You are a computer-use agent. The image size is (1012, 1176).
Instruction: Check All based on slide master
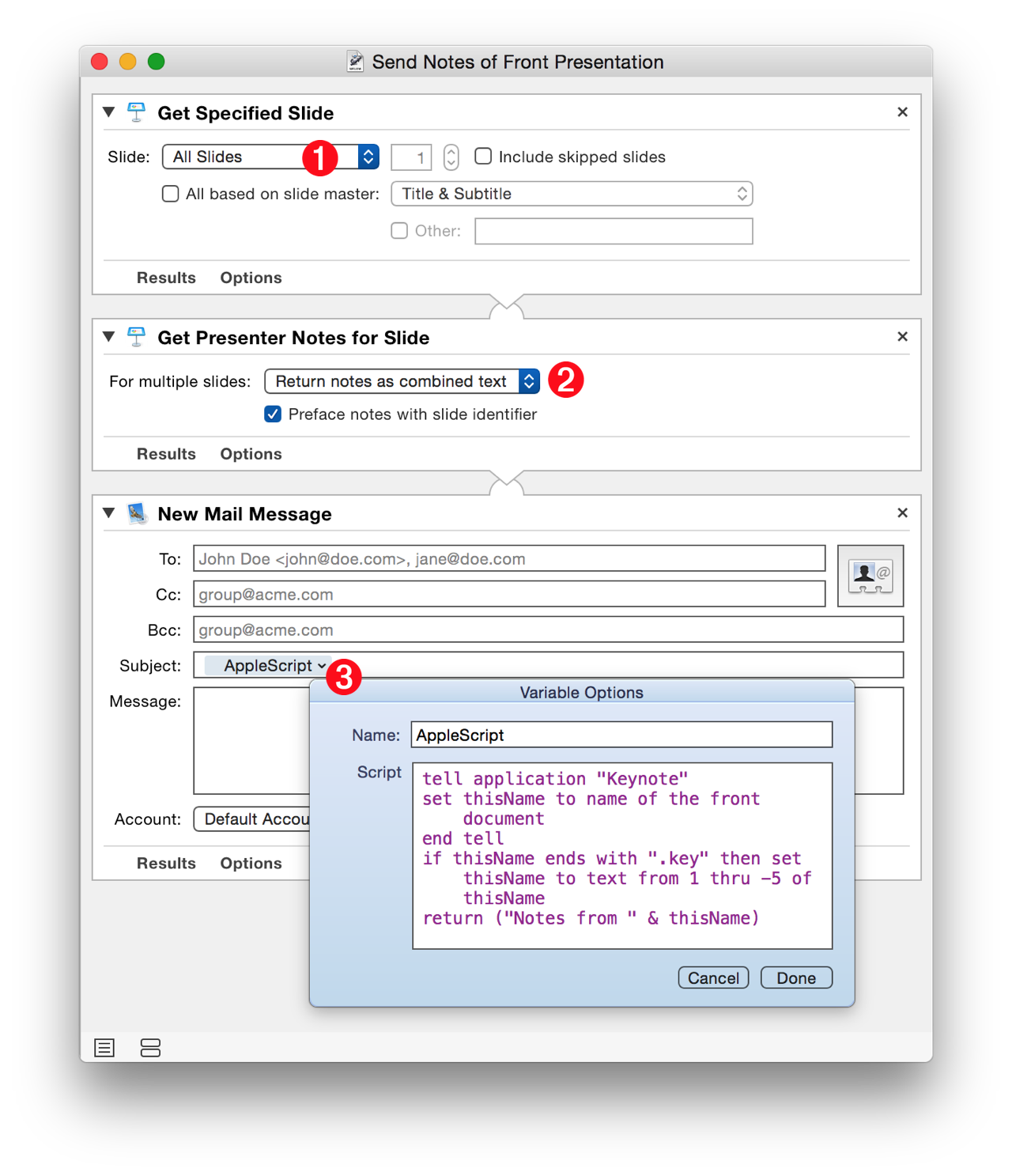coord(170,194)
